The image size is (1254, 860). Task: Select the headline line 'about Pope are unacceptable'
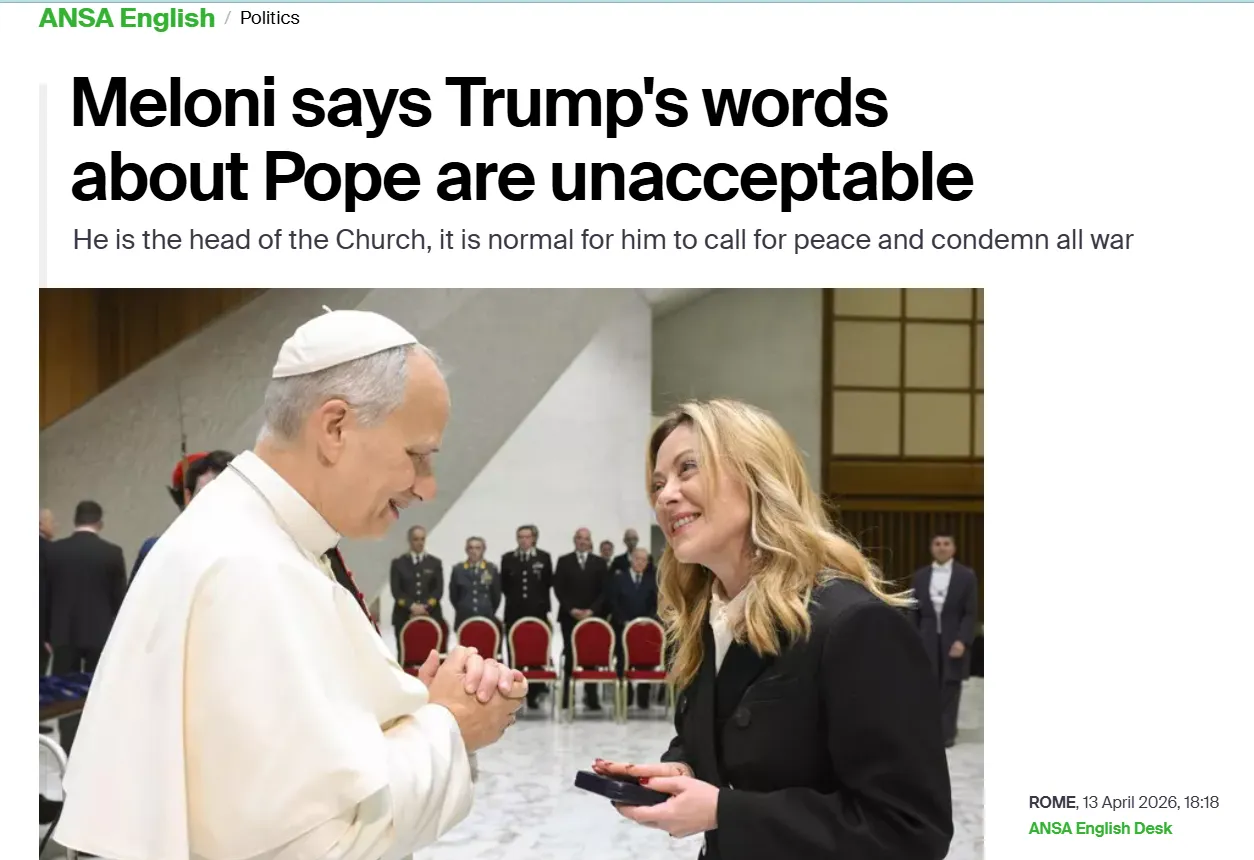pyautogui.click(x=521, y=178)
